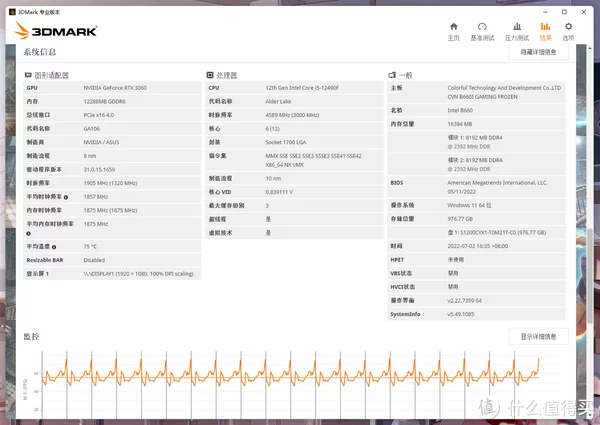The width and height of the screenshot is (600, 425).
Task: Click info icon beside average temperature
Action: point(54,247)
